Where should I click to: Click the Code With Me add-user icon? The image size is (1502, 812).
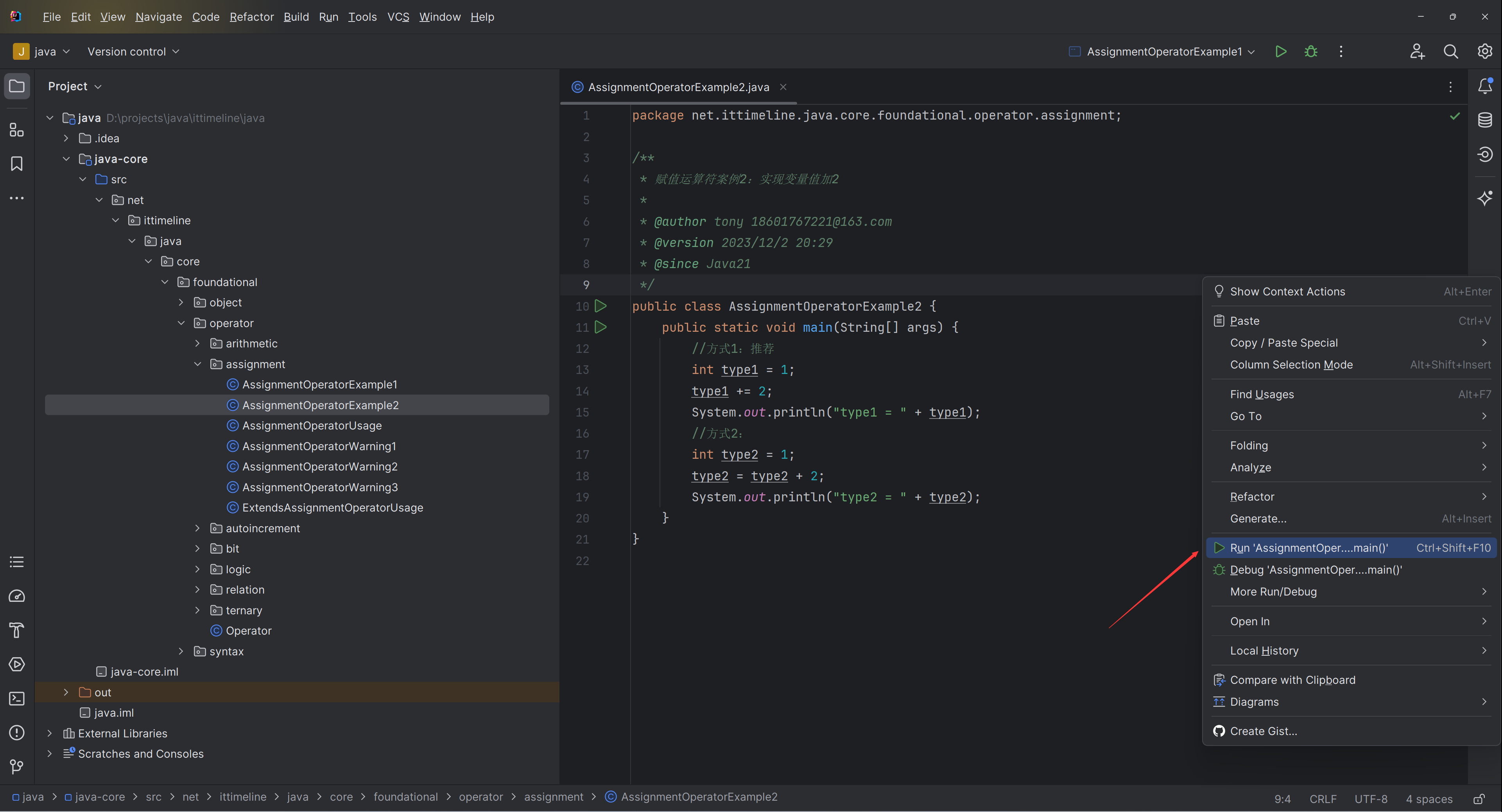1418,51
